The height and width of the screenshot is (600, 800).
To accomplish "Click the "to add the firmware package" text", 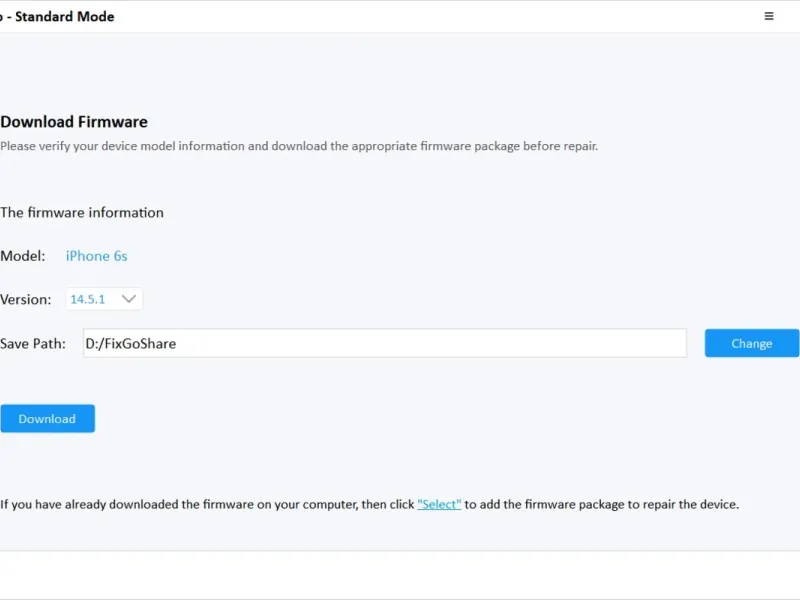I will tap(601, 505).
